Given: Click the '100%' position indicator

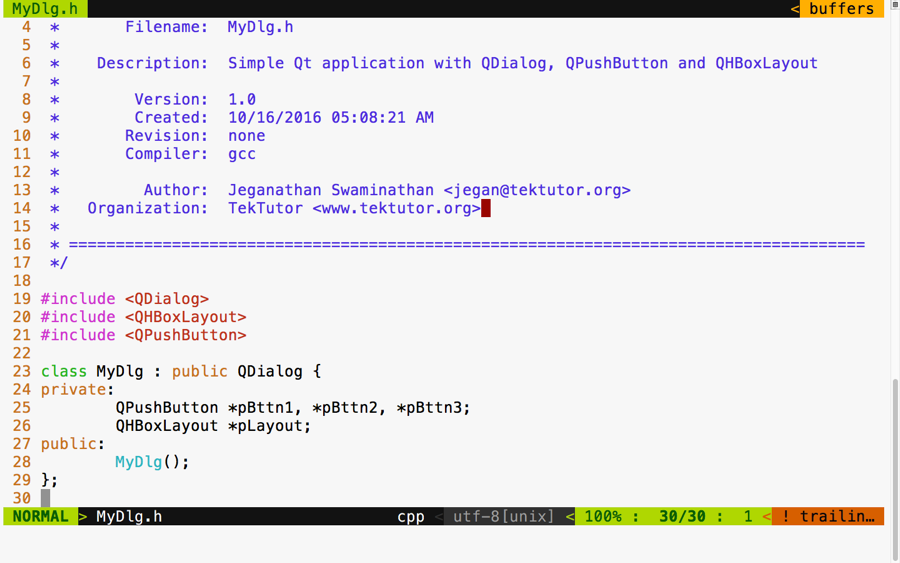Looking at the screenshot, I should coord(603,516).
